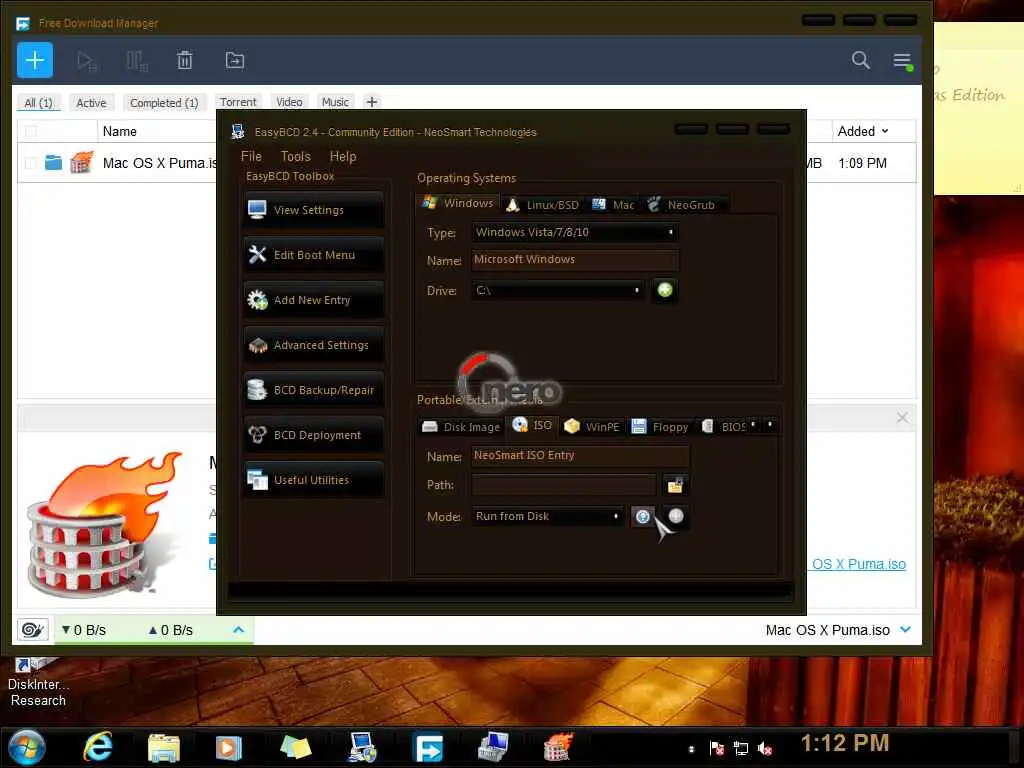Click the move-to-folder toolbar icon
Viewport: 1024px width, 768px height.
coord(234,61)
